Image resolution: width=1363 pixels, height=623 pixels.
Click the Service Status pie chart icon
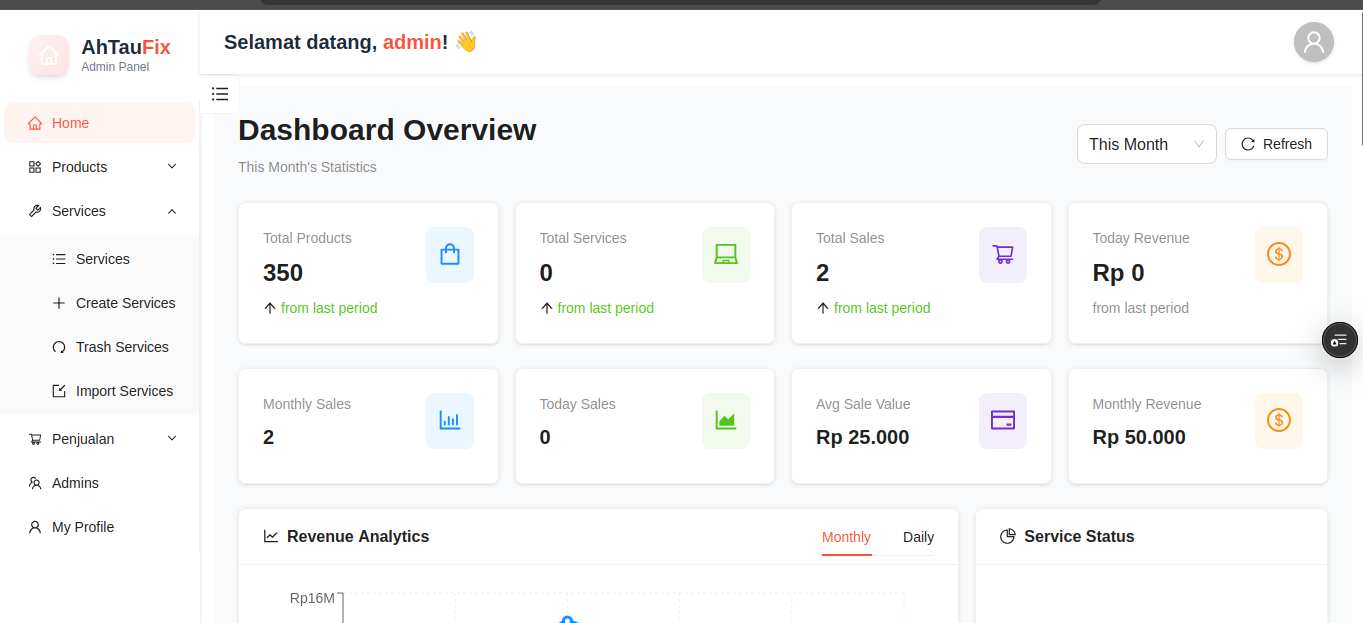pos(1008,537)
